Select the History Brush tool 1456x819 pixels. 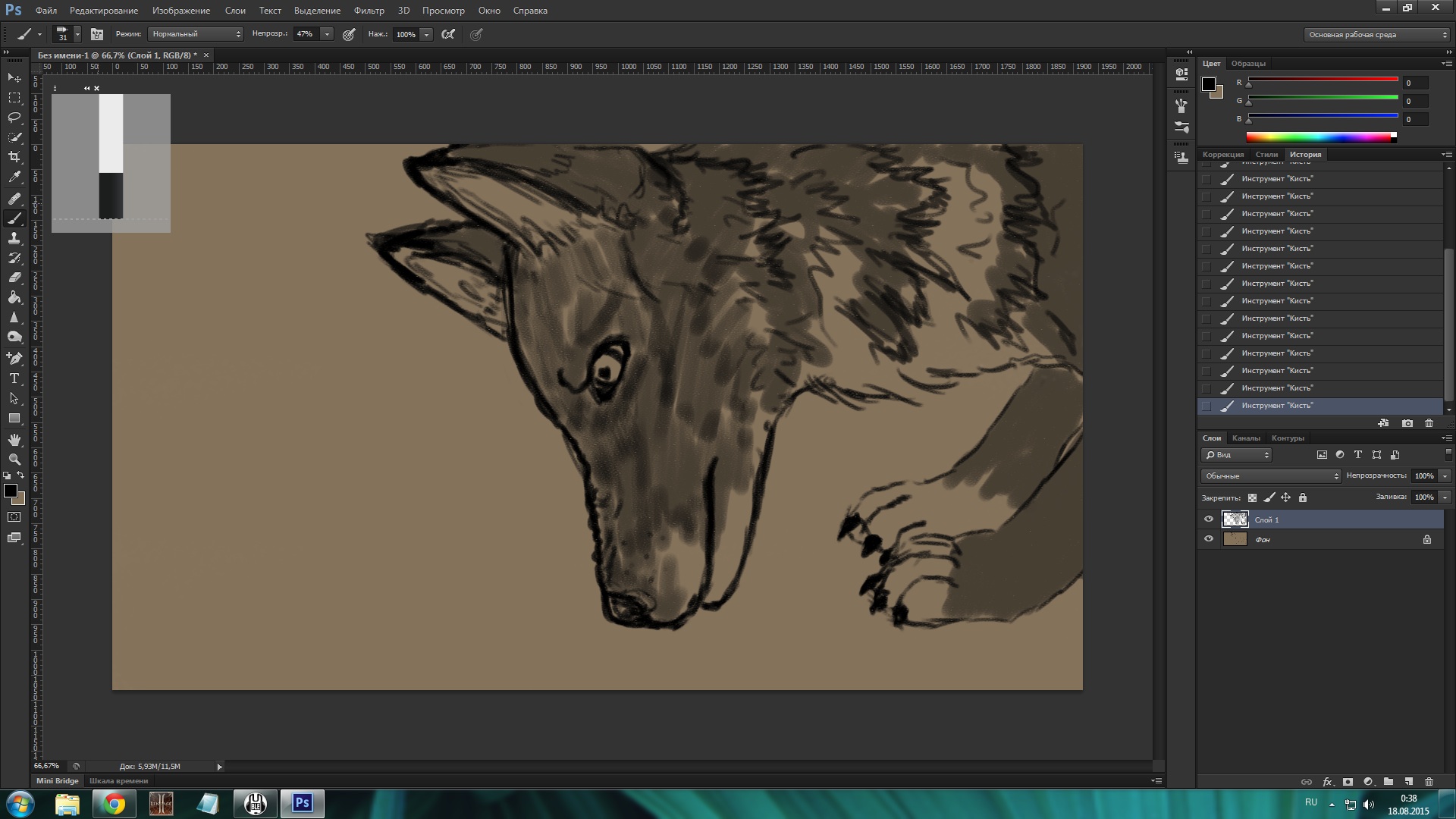click(x=14, y=258)
